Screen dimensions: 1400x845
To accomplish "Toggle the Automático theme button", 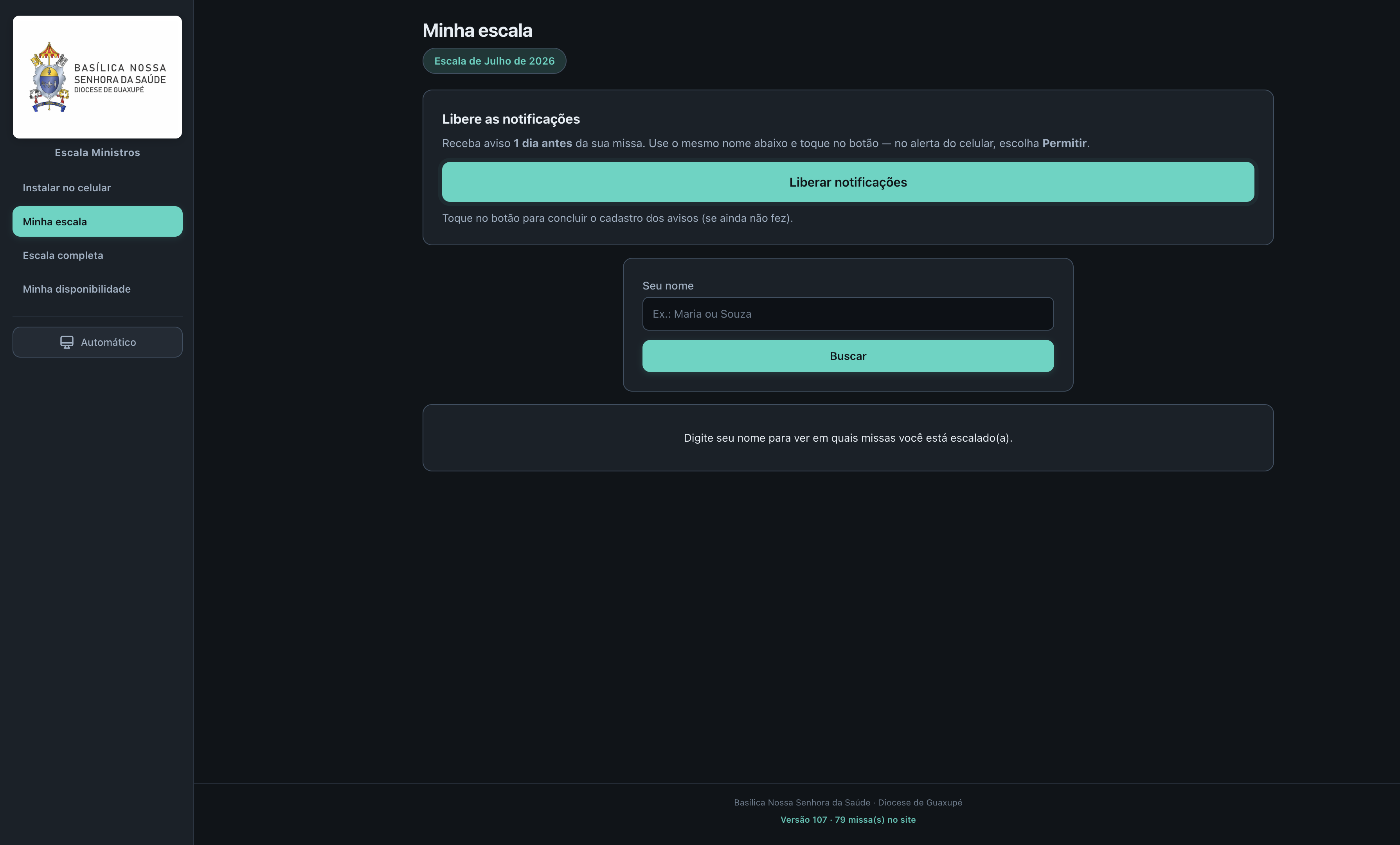I will (x=97, y=342).
